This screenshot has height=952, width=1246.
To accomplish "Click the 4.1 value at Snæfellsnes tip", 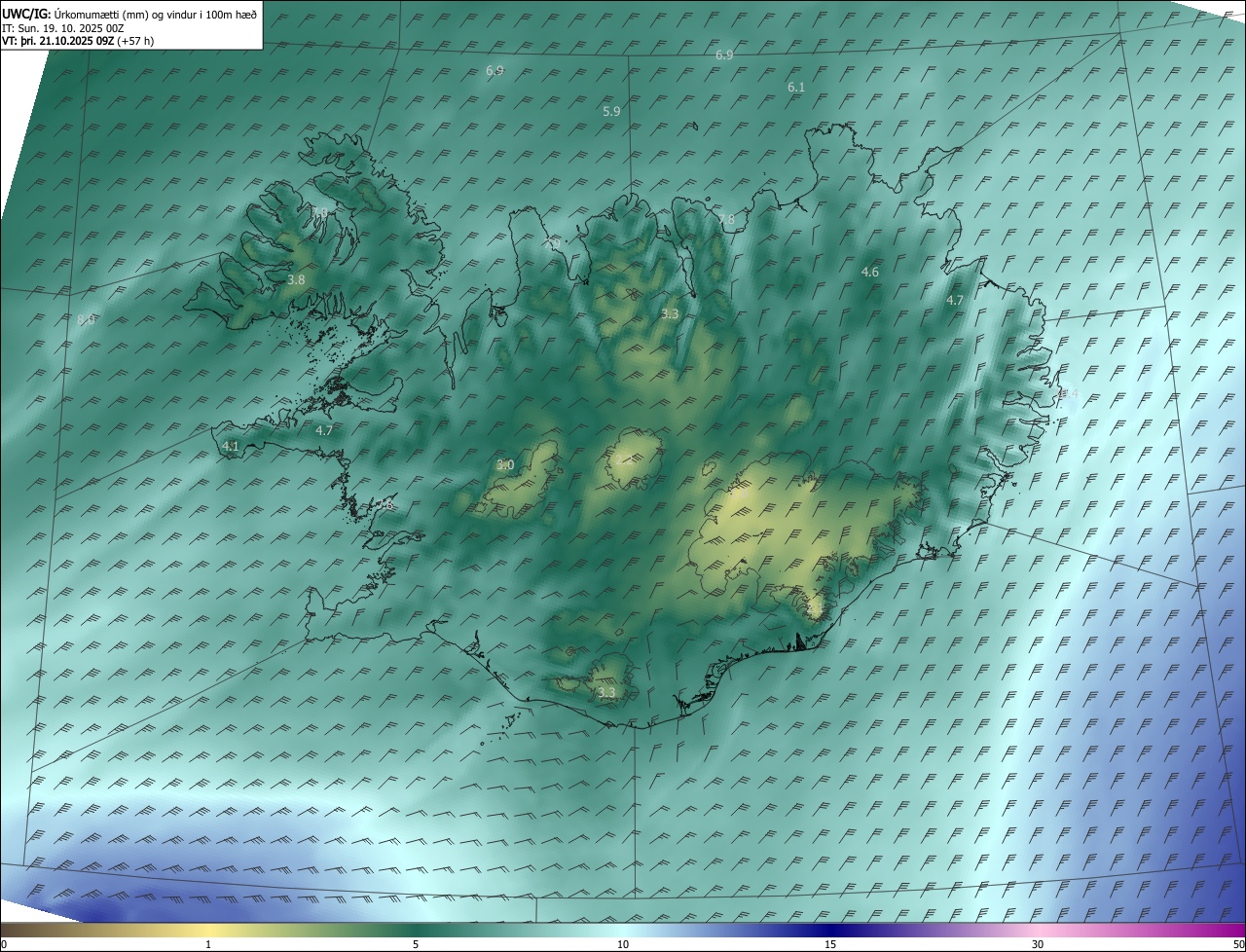I will [x=231, y=446].
